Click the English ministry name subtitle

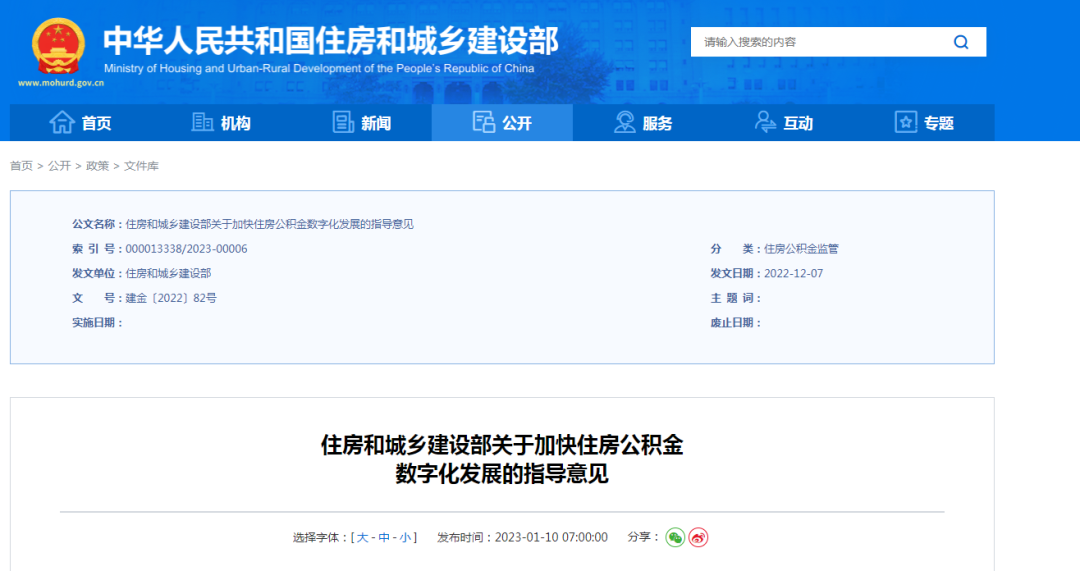coord(319,68)
